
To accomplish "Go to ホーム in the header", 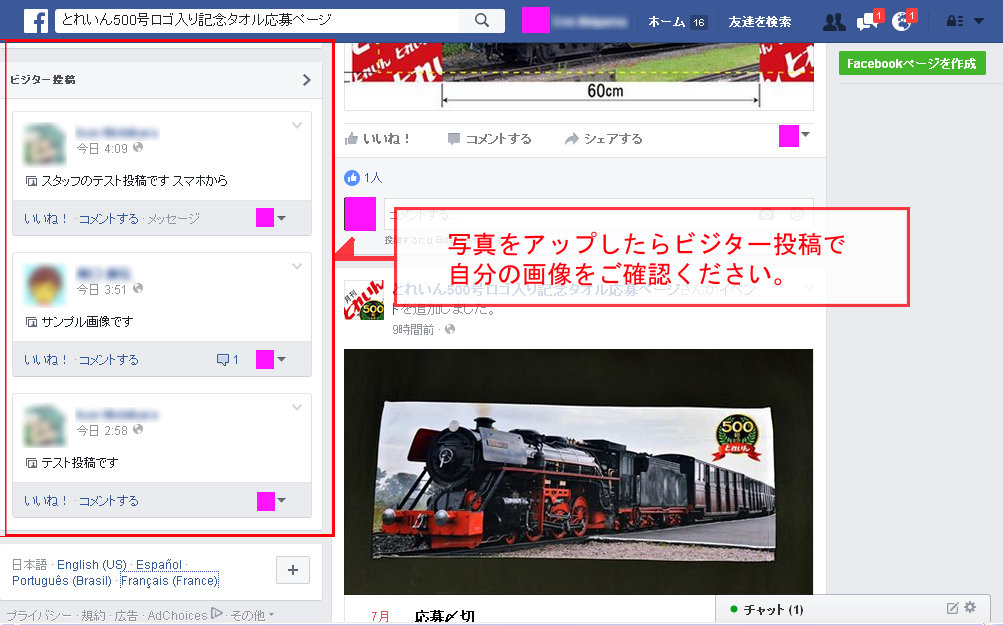I will (x=667, y=22).
